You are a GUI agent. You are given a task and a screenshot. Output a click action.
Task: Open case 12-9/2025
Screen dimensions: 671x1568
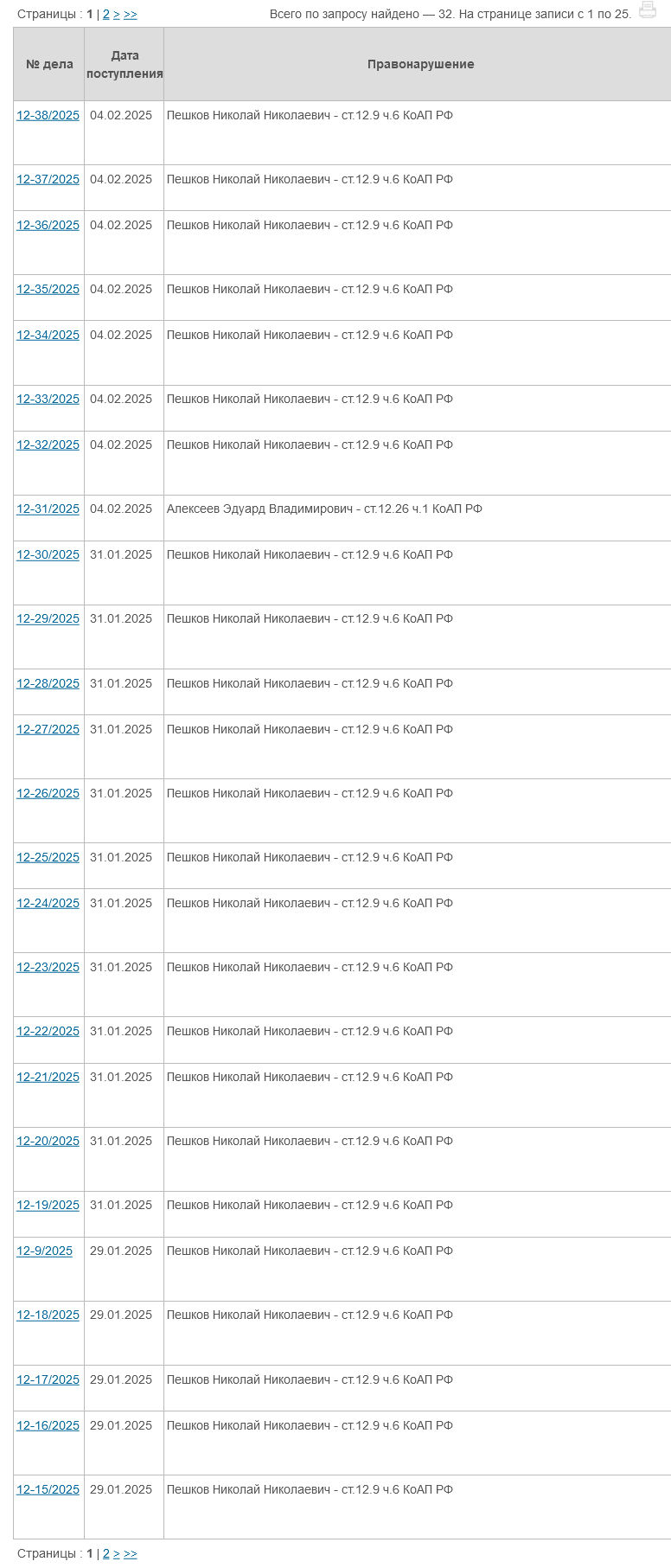pyautogui.click(x=44, y=1251)
